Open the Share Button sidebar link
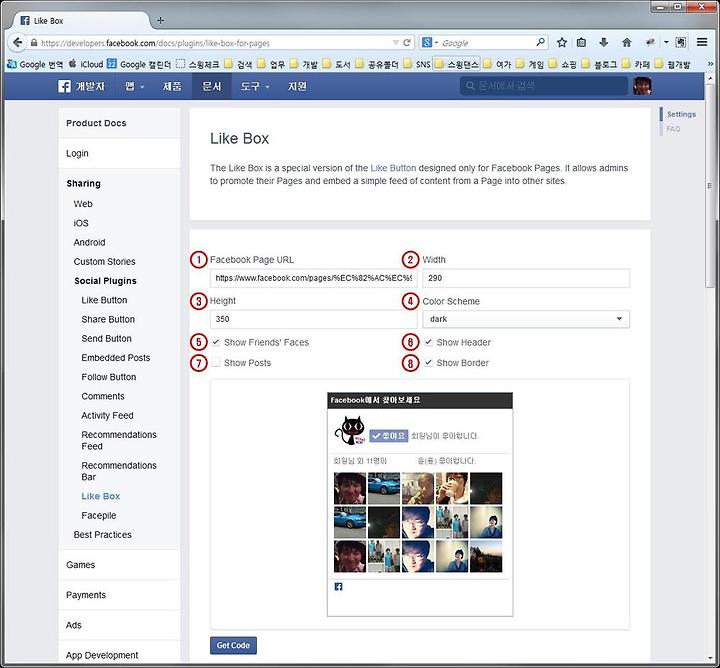Viewport: 720px width, 668px height. click(x=108, y=319)
